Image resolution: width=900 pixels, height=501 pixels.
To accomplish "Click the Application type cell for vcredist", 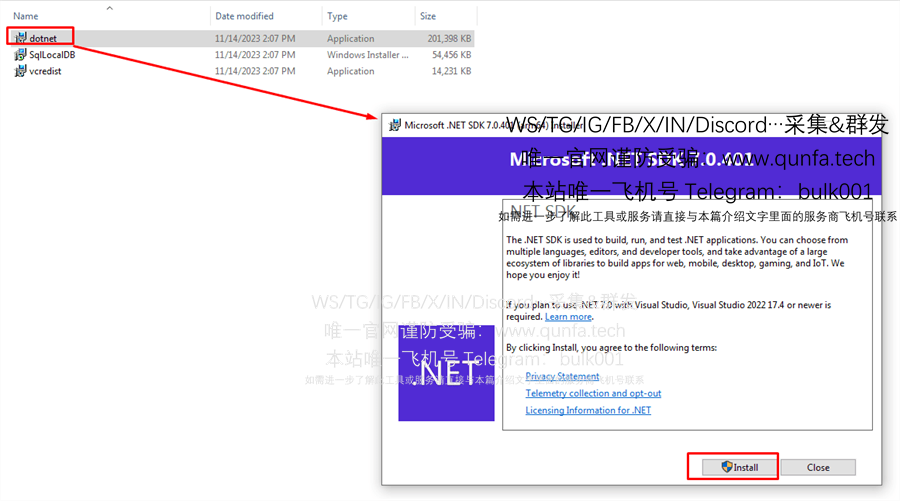I will pos(351,71).
